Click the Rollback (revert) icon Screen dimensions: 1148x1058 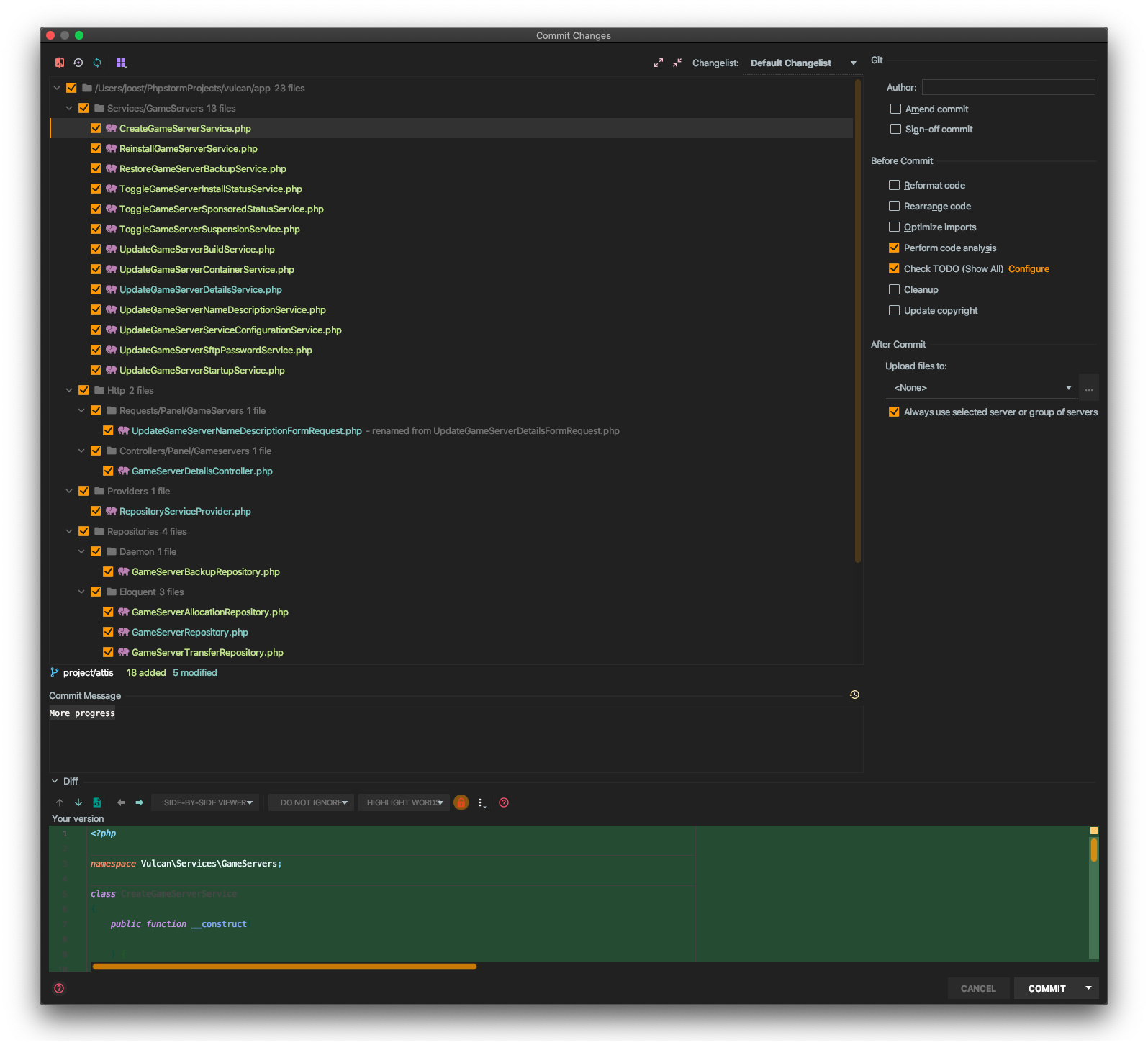click(78, 63)
